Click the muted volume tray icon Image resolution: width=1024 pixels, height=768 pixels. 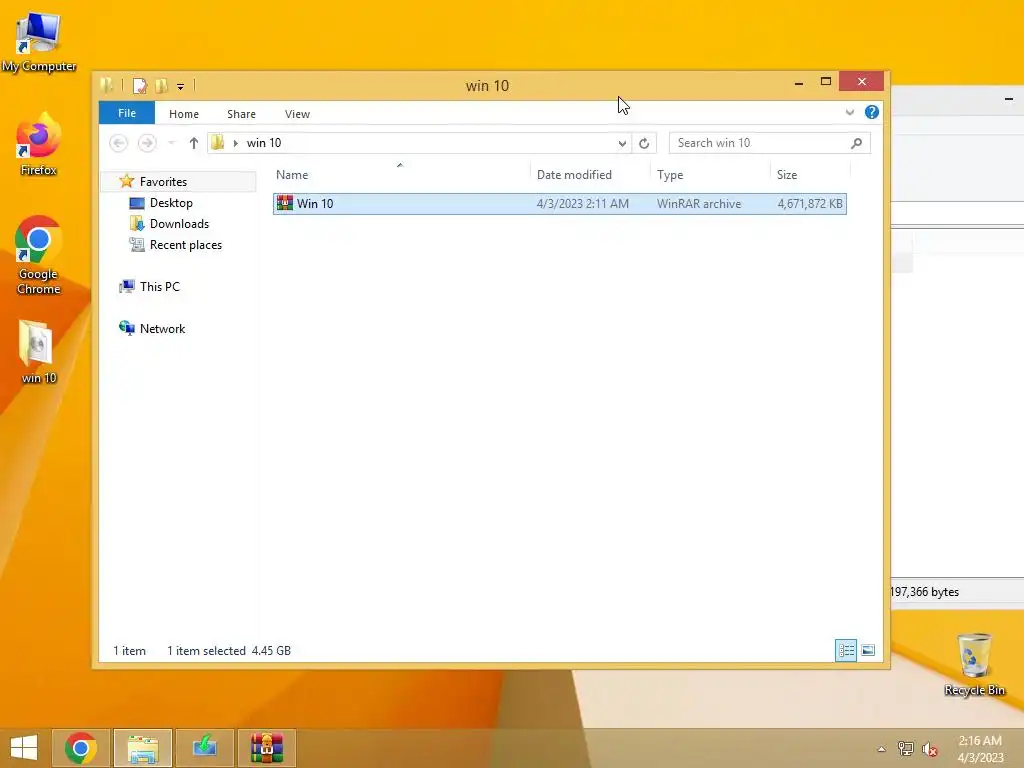[x=929, y=749]
